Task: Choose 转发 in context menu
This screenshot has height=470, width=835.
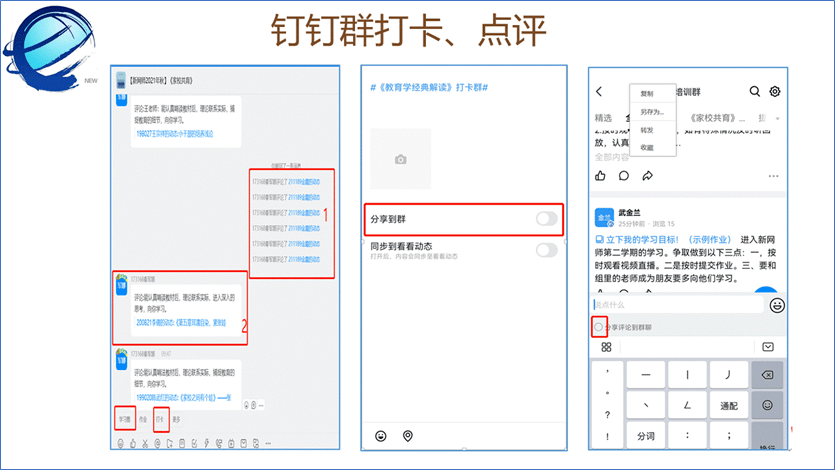Action: [647, 130]
